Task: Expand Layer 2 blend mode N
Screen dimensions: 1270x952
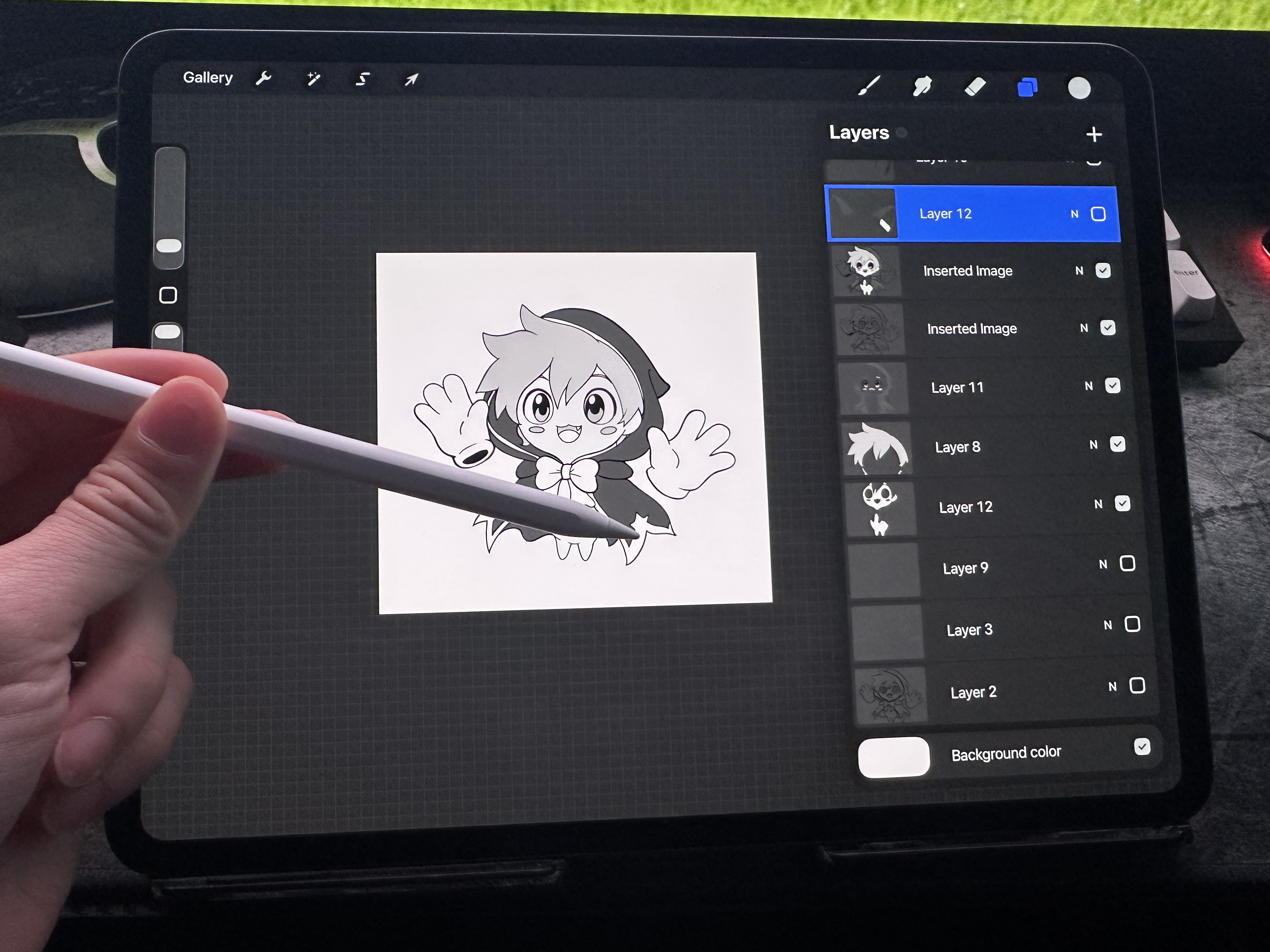Action: pos(1113,687)
